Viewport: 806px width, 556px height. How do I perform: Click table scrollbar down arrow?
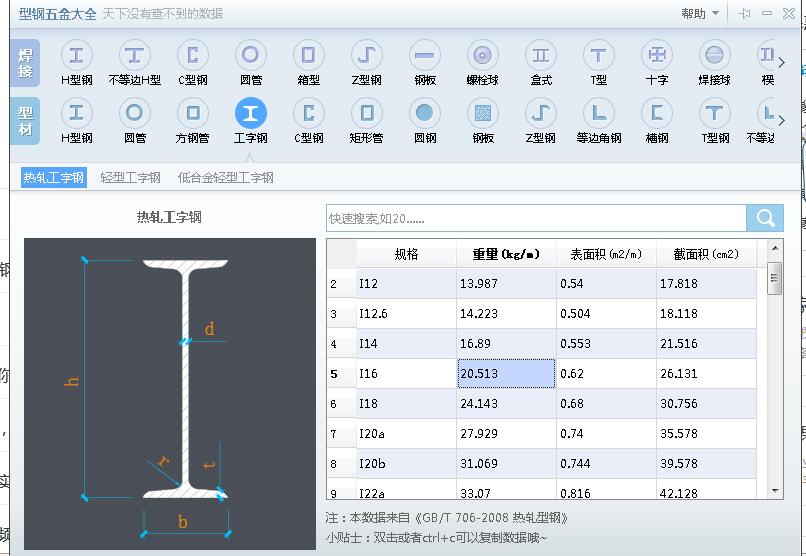[775, 491]
